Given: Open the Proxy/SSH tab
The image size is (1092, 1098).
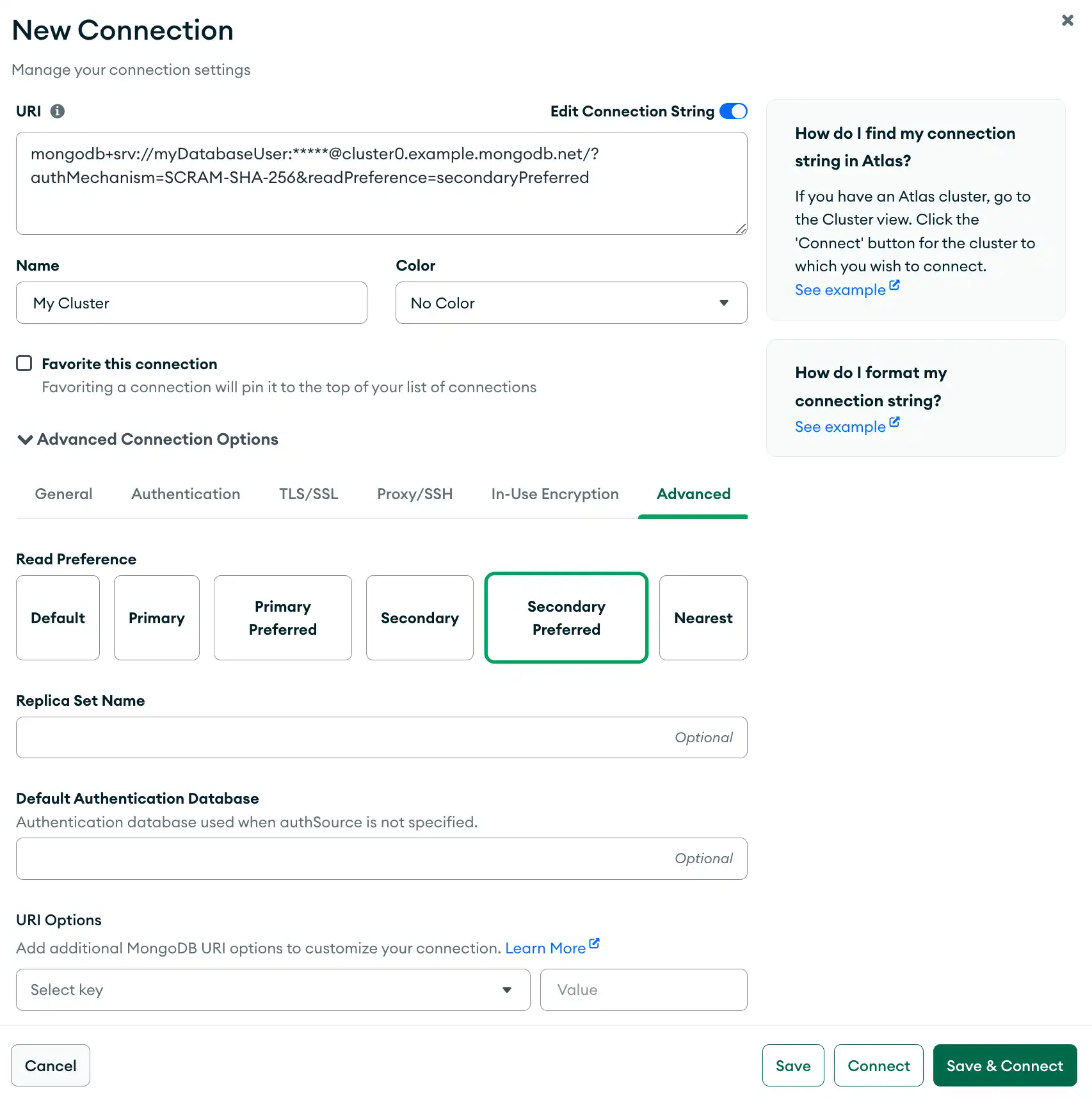Looking at the screenshot, I should click(x=415, y=493).
